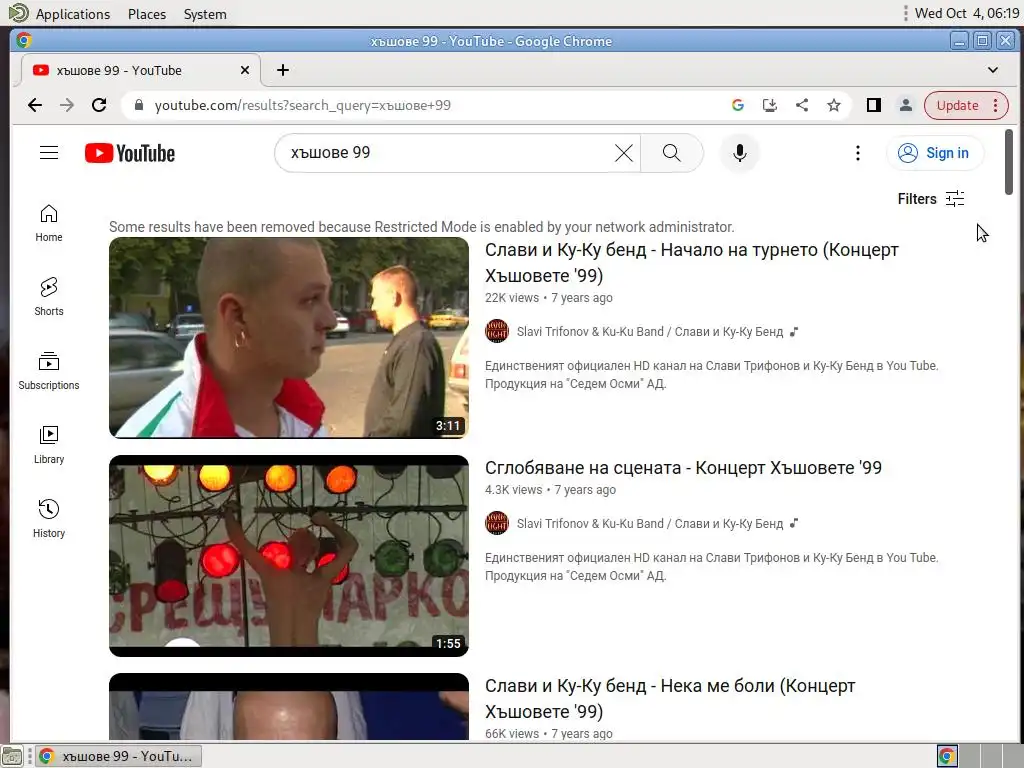Viewport: 1024px width, 768px height.
Task: Open the Нека ме боли video thumbnail
Action: (289, 707)
